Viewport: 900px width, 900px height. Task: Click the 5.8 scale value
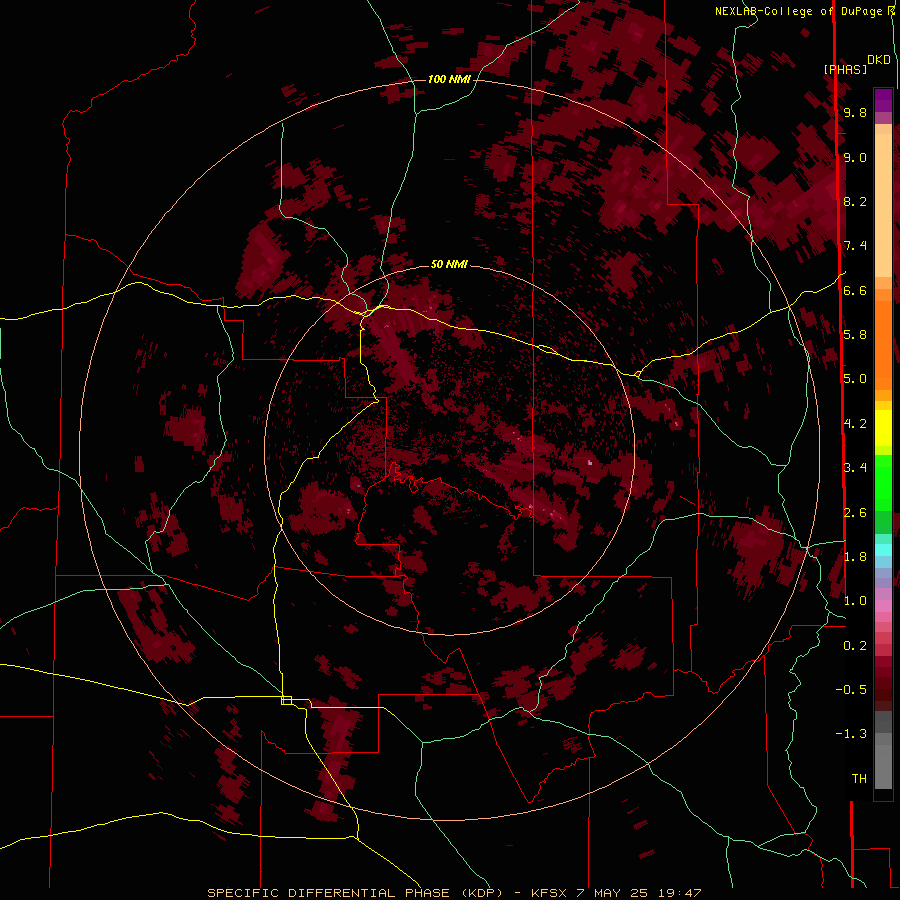coord(855,335)
